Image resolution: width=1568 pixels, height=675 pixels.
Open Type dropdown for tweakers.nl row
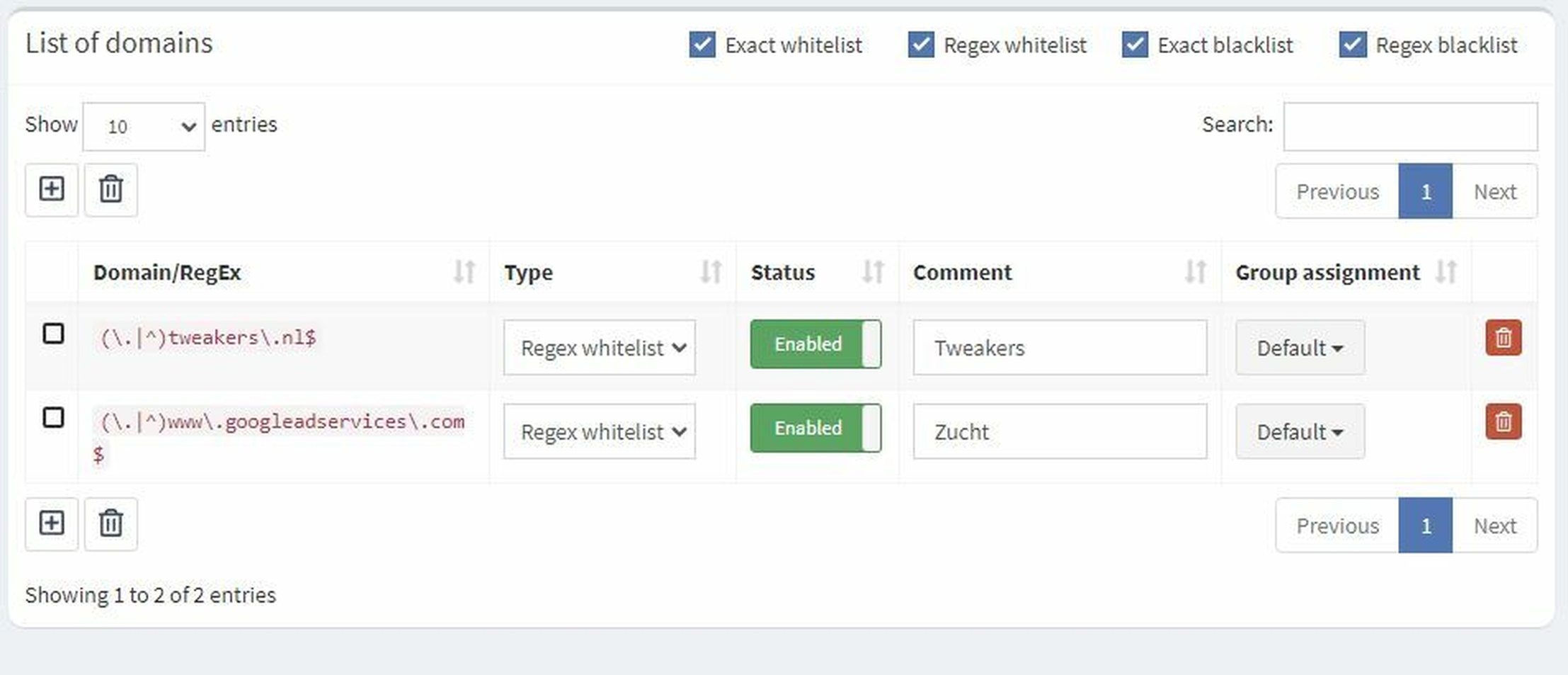pyautogui.click(x=599, y=348)
